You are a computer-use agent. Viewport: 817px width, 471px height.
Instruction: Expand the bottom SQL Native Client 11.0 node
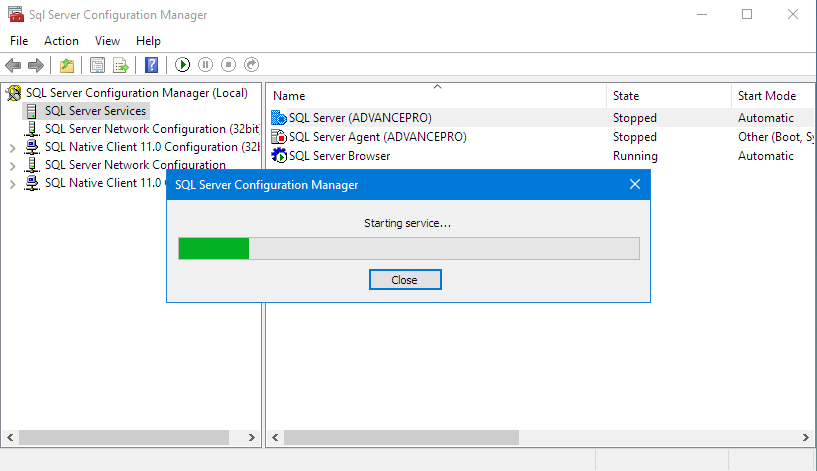click(12, 184)
